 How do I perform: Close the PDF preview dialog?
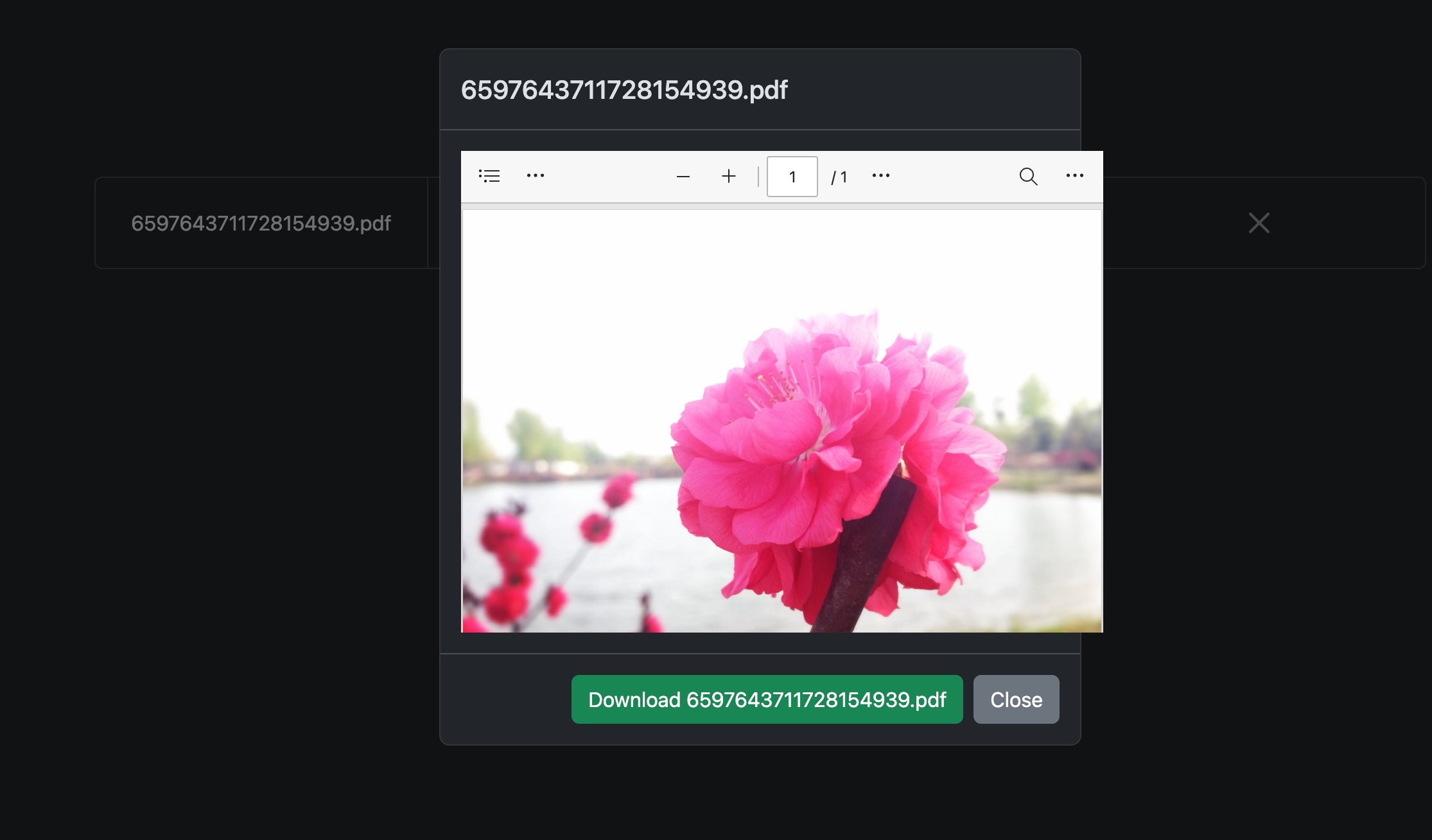tap(1017, 699)
